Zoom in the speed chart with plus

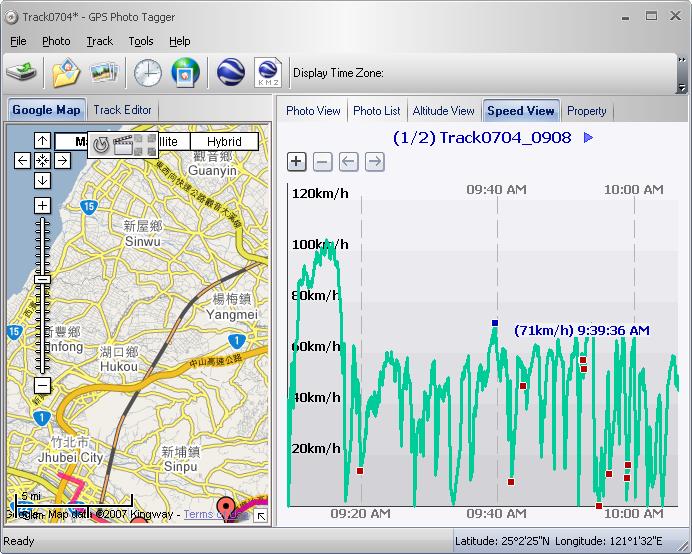(x=297, y=162)
